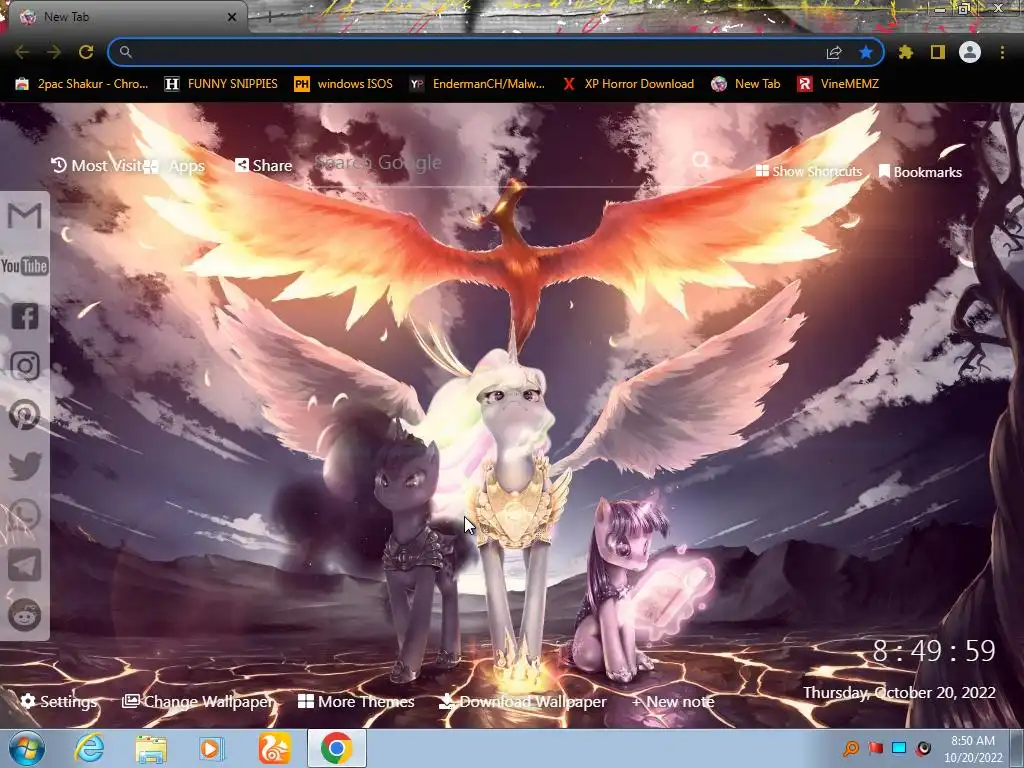Click Download Wallpaper
Image resolution: width=1024 pixels, height=768 pixels.
[522, 701]
